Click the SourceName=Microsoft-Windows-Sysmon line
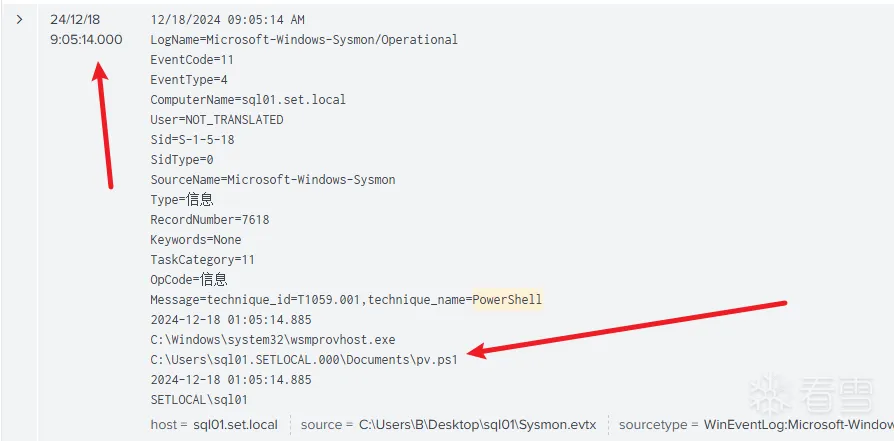The height and width of the screenshot is (441, 894). pos(273,179)
